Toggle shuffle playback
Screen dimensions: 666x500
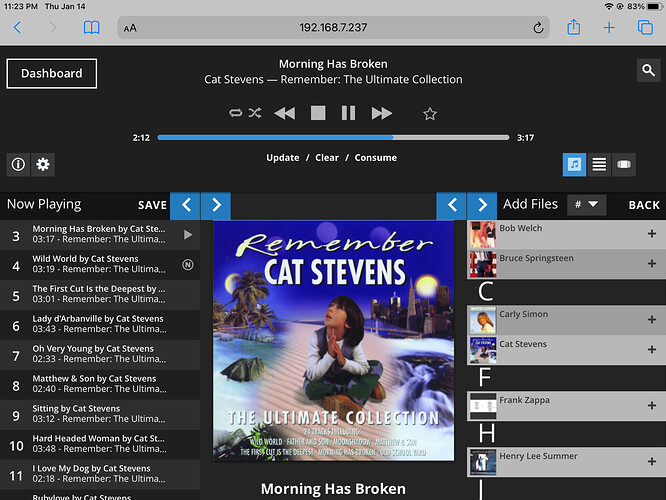click(255, 113)
